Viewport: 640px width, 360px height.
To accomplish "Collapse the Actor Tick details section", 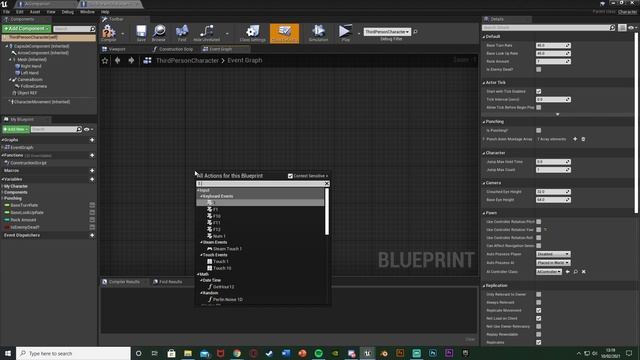I will point(484,83).
